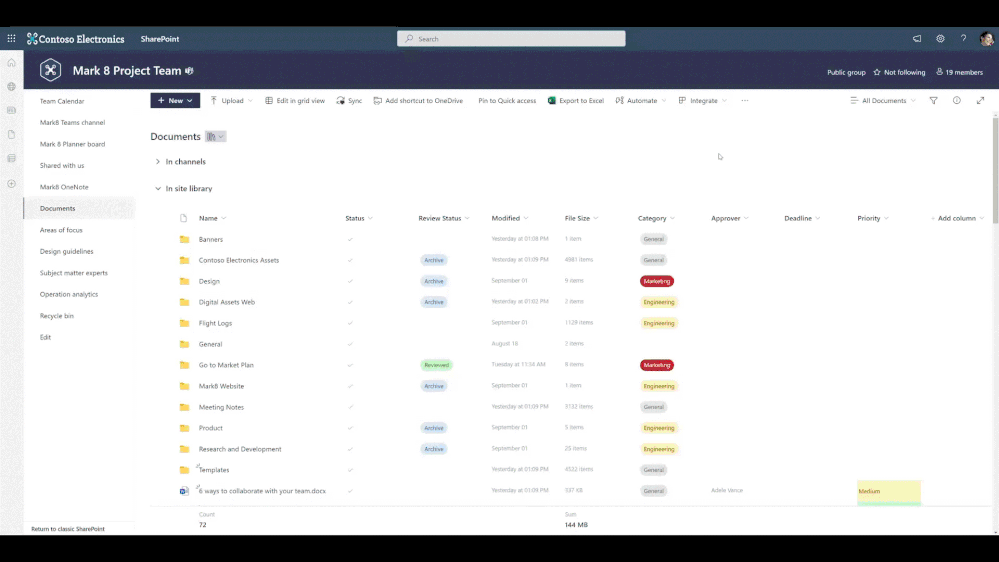Viewport: 999px width, 562px height.
Task: Collapse the In site library section
Action: click(x=157, y=189)
